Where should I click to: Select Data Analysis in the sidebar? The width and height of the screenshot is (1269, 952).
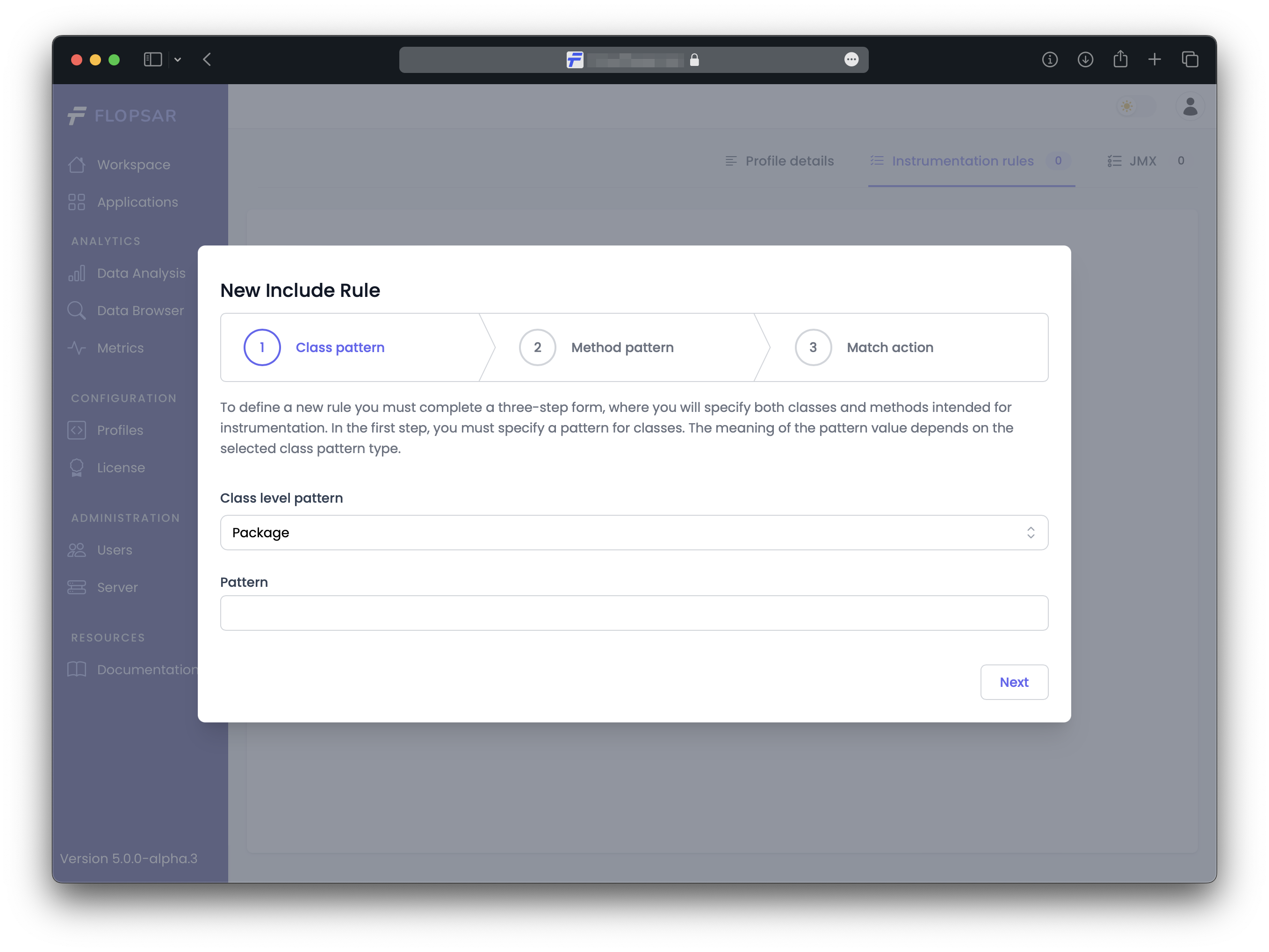coord(141,273)
